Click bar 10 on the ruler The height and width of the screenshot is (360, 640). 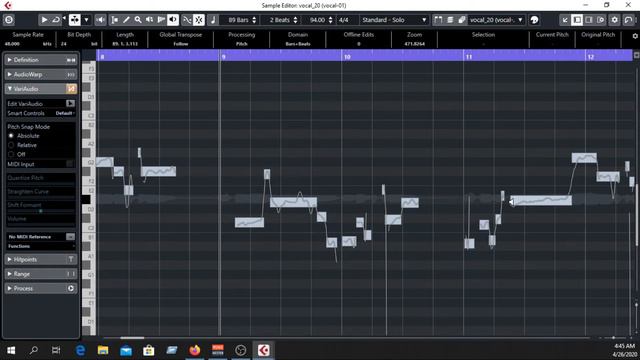pos(347,57)
